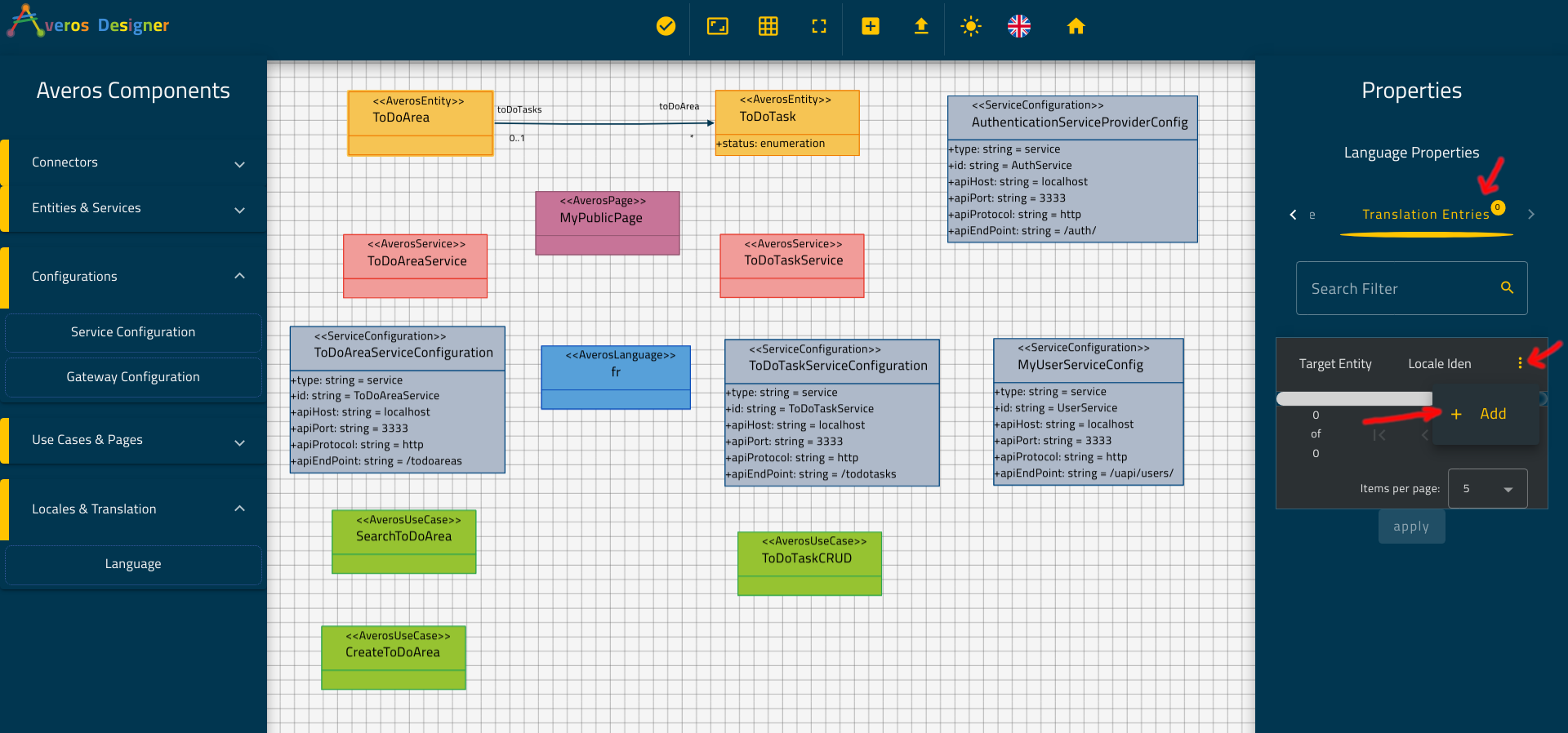1568x733 pixels.
Task: Select the MyUserServiceConfig node
Action: point(1089,412)
